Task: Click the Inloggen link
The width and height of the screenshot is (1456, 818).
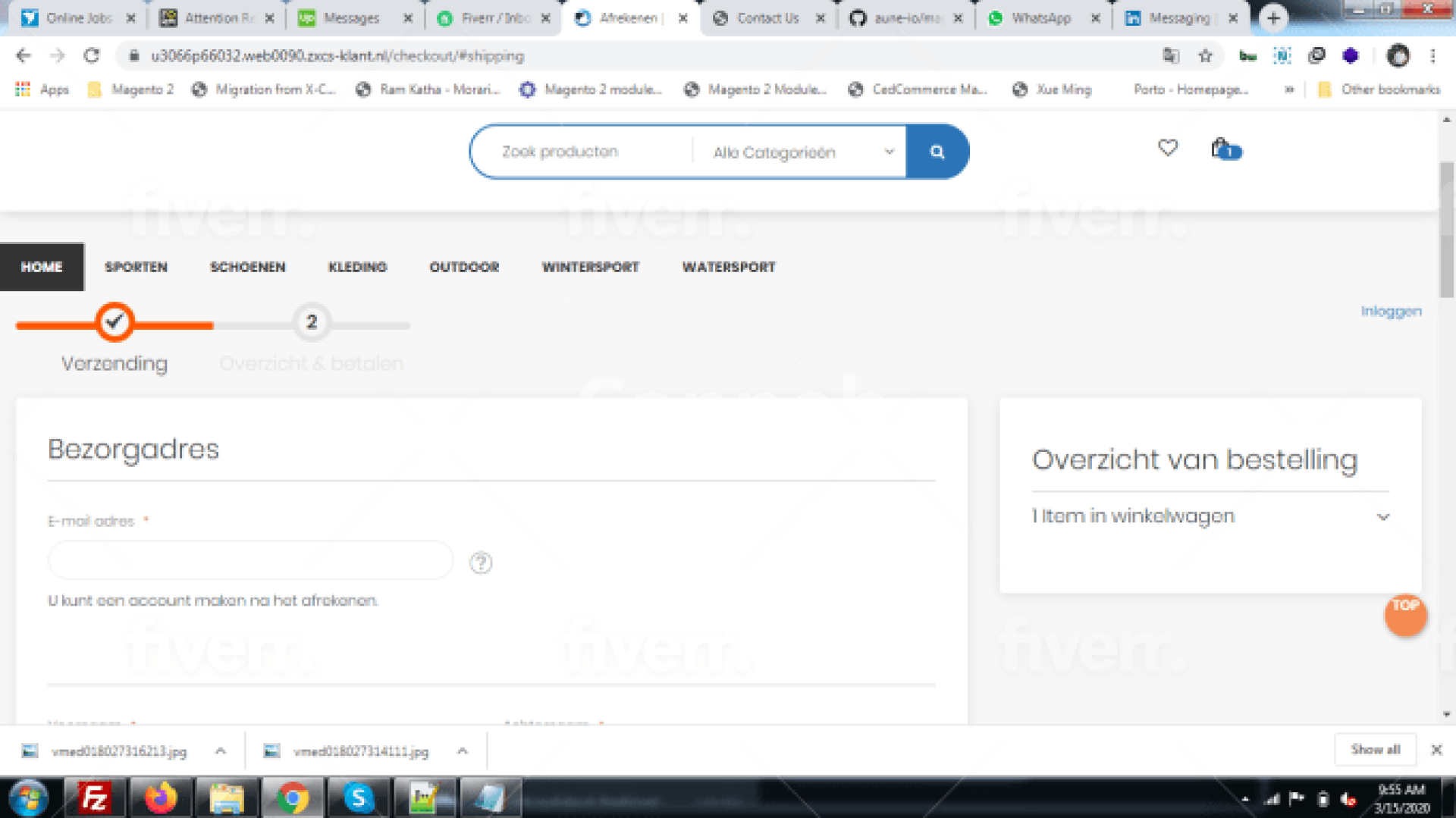Action: click(x=1391, y=311)
